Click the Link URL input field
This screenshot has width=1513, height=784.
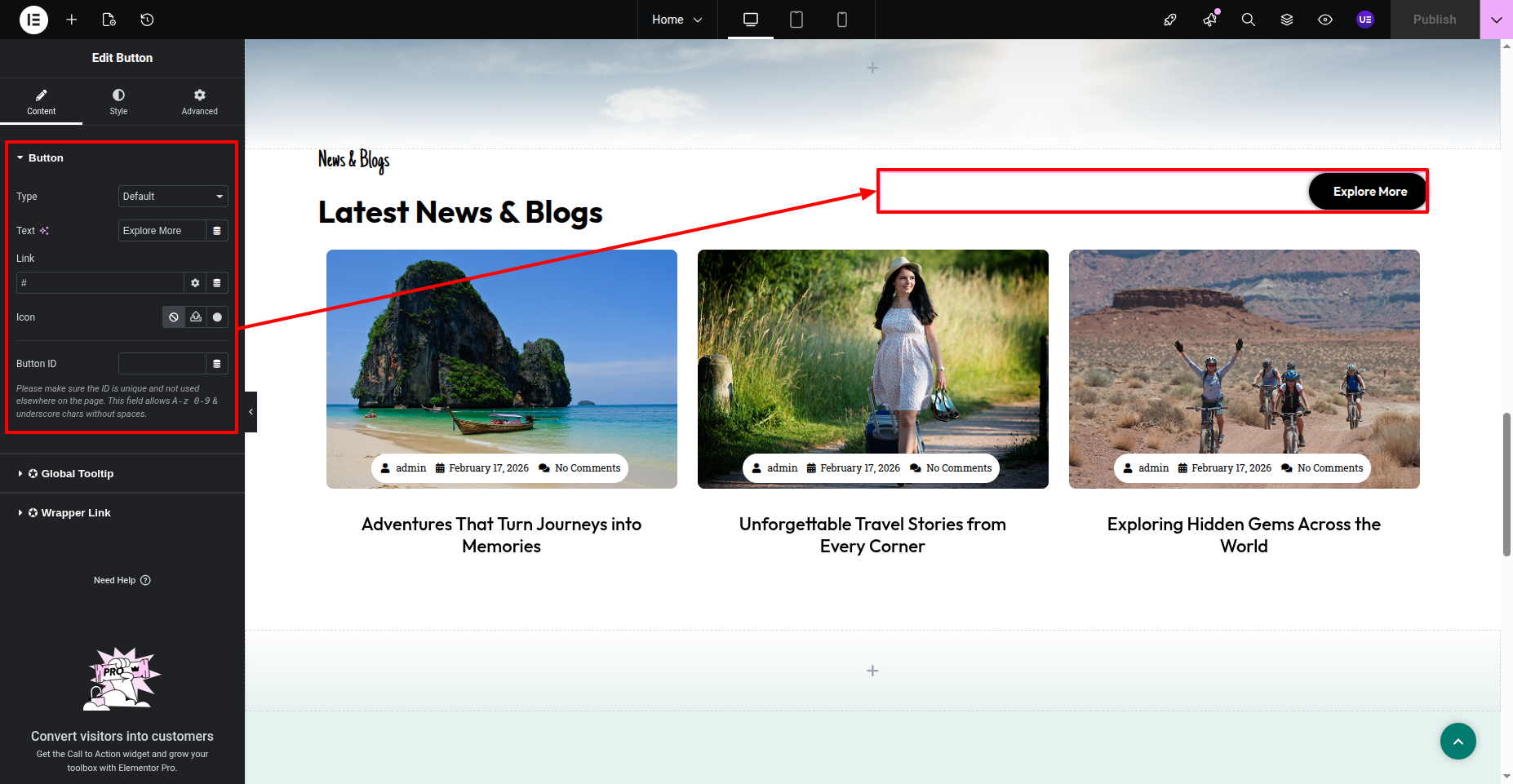click(100, 283)
